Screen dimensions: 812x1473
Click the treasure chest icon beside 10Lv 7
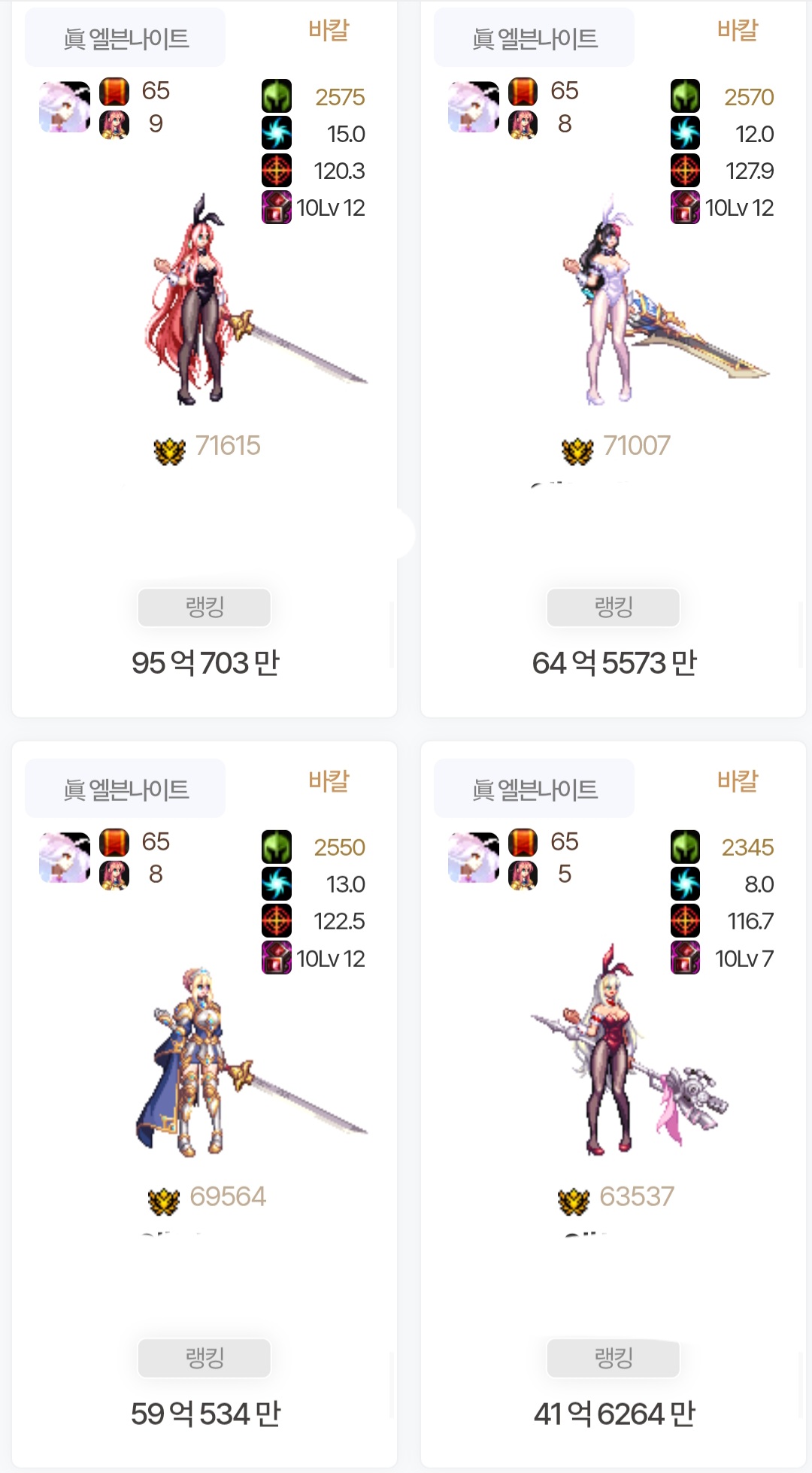click(x=685, y=958)
